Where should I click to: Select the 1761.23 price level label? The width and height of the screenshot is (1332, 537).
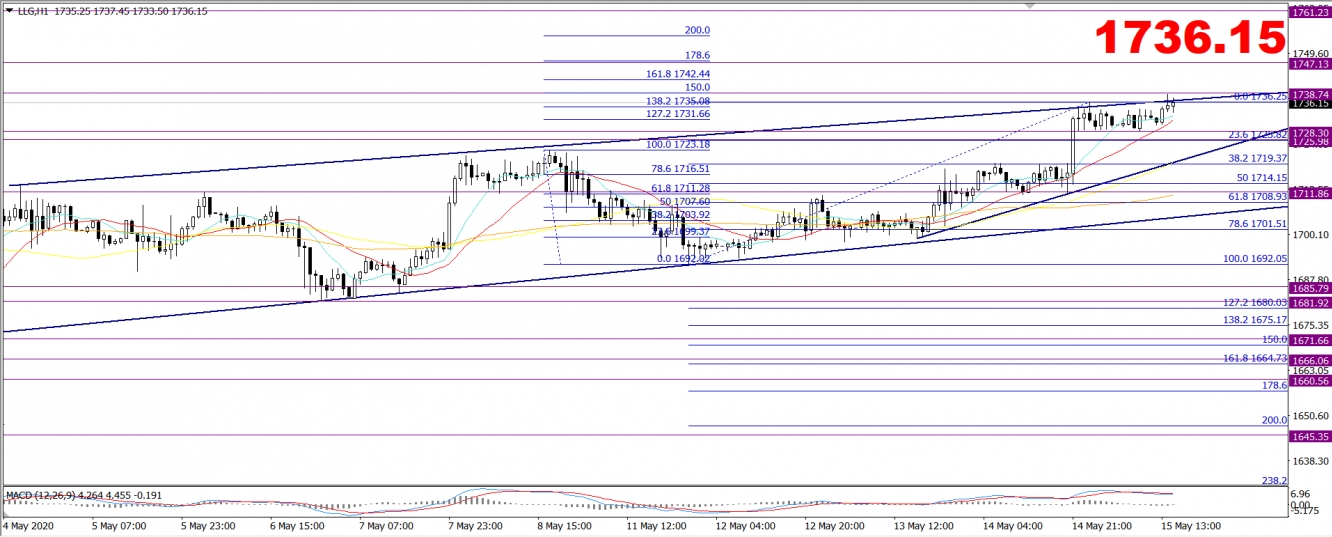pos(1309,12)
